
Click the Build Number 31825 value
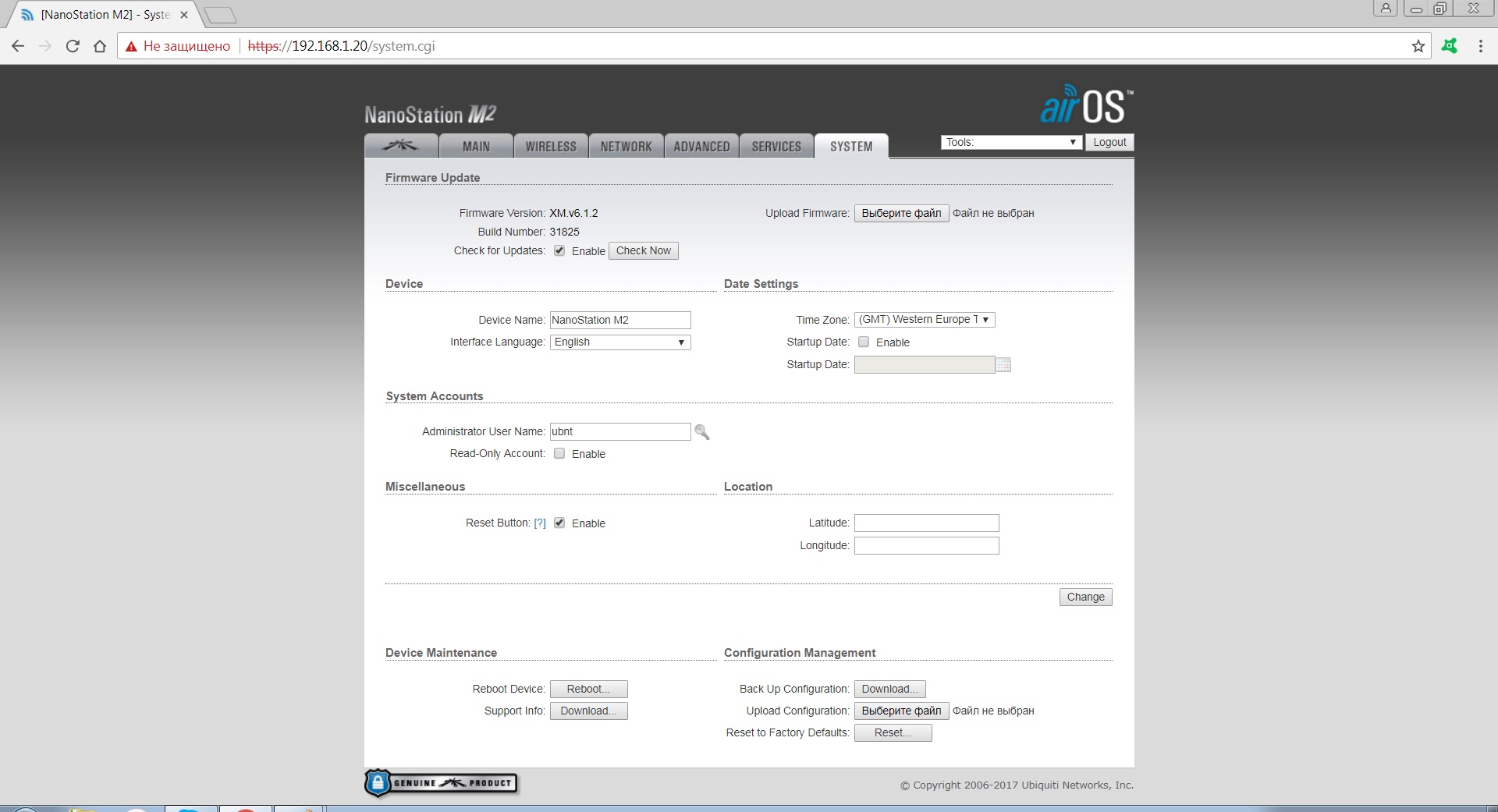point(564,232)
